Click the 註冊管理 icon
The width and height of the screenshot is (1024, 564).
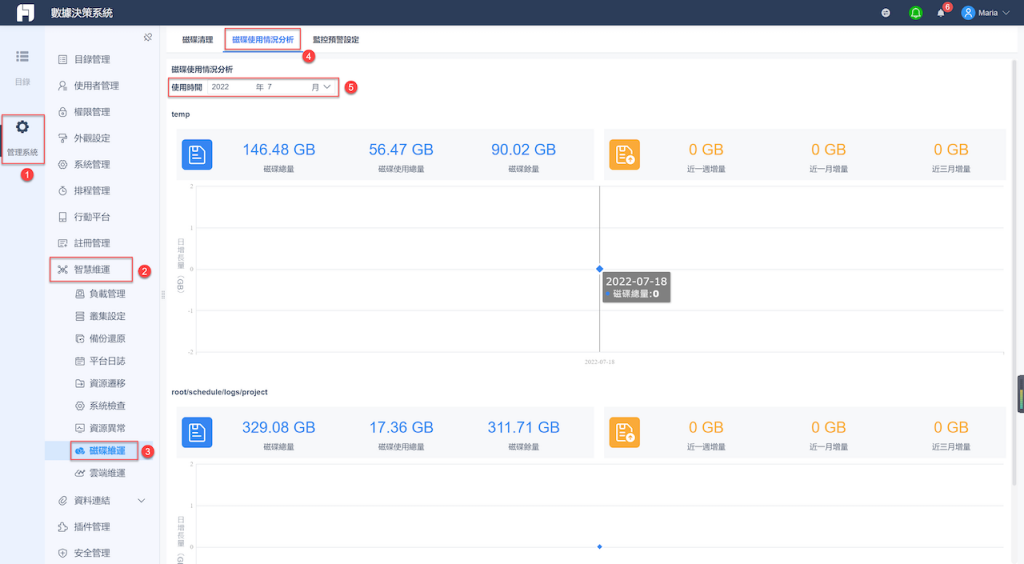tap(63, 243)
